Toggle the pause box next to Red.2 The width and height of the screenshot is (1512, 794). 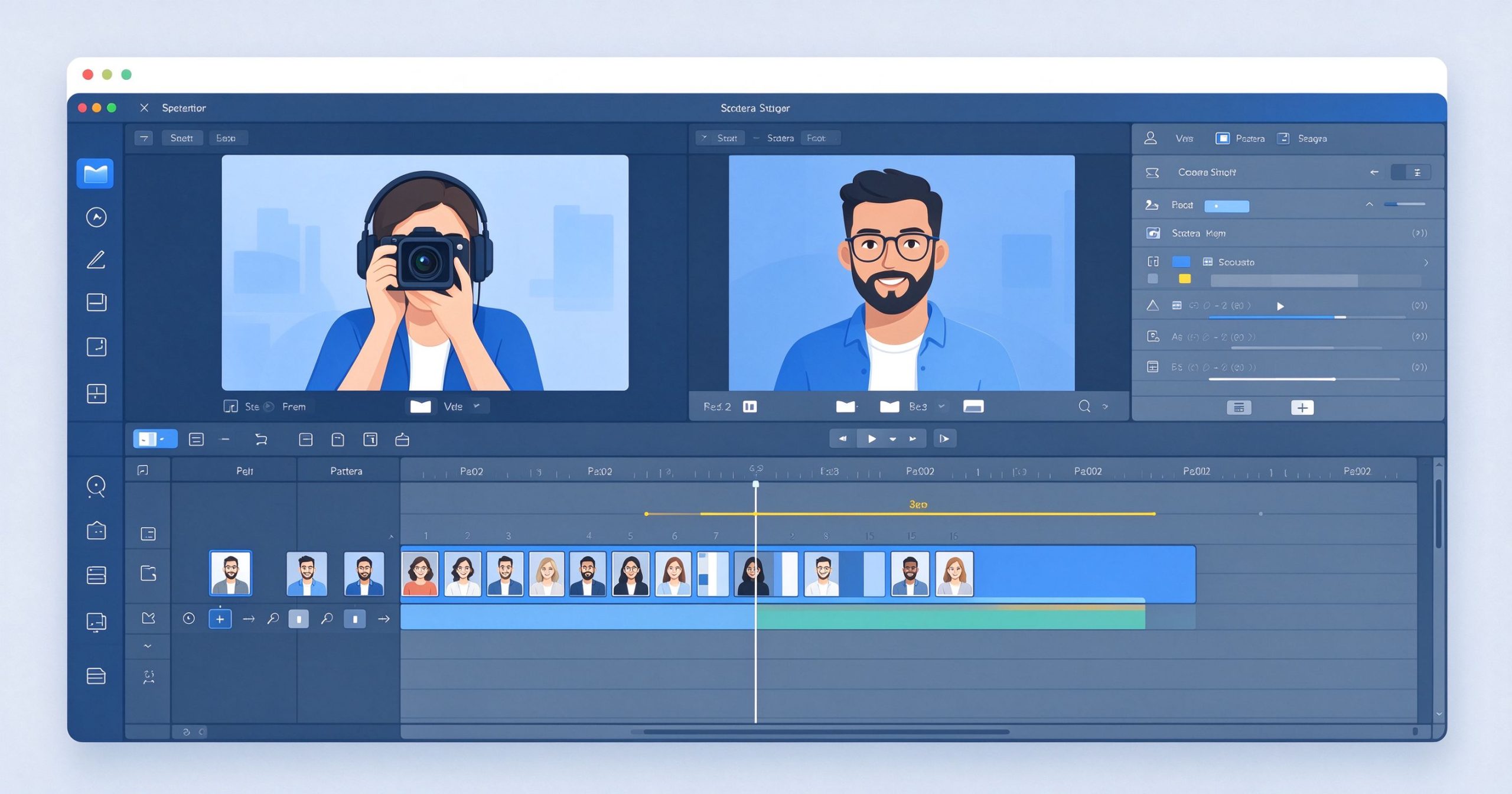[750, 406]
